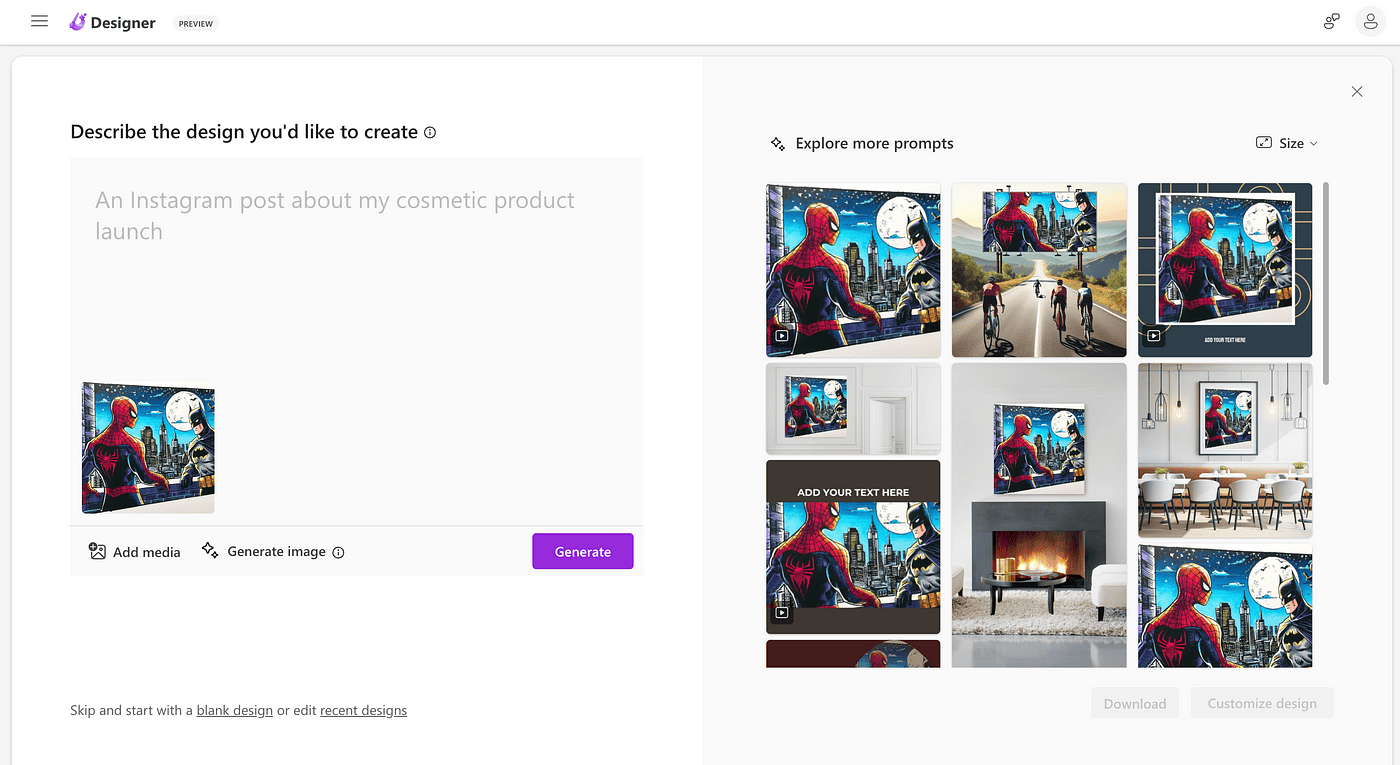Close the design prompt panel
The width and height of the screenshot is (1400, 765).
pyautogui.click(x=1357, y=91)
